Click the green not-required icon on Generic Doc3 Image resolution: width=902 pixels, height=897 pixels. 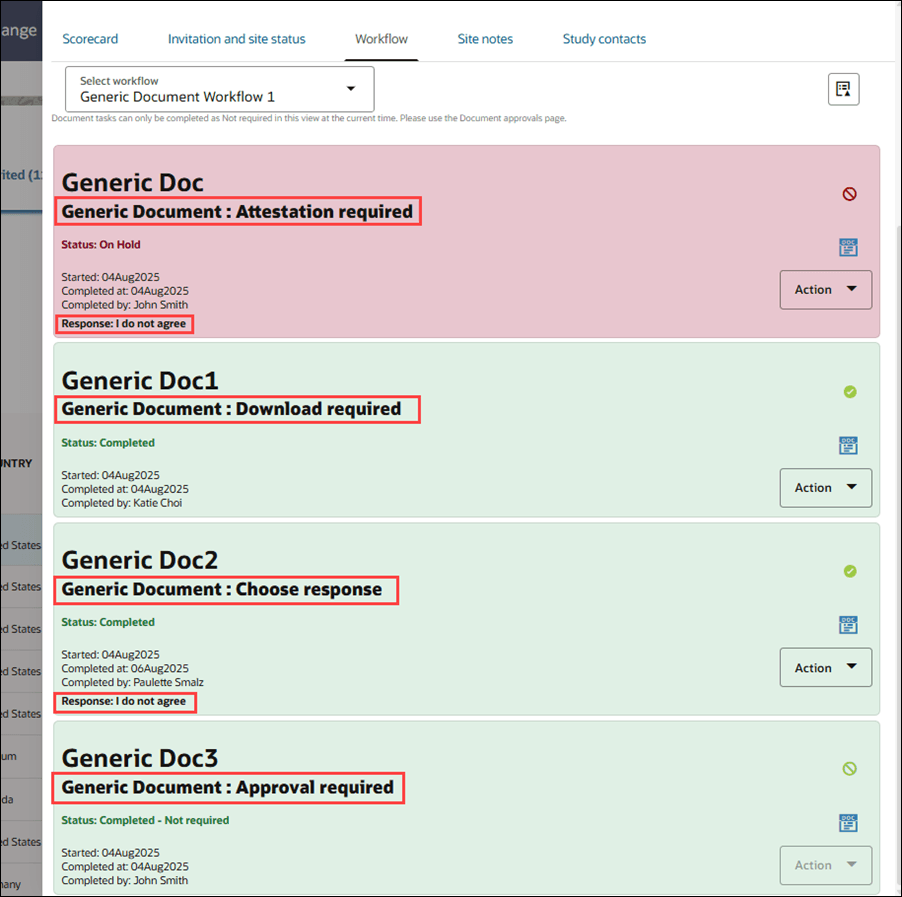pos(850,768)
